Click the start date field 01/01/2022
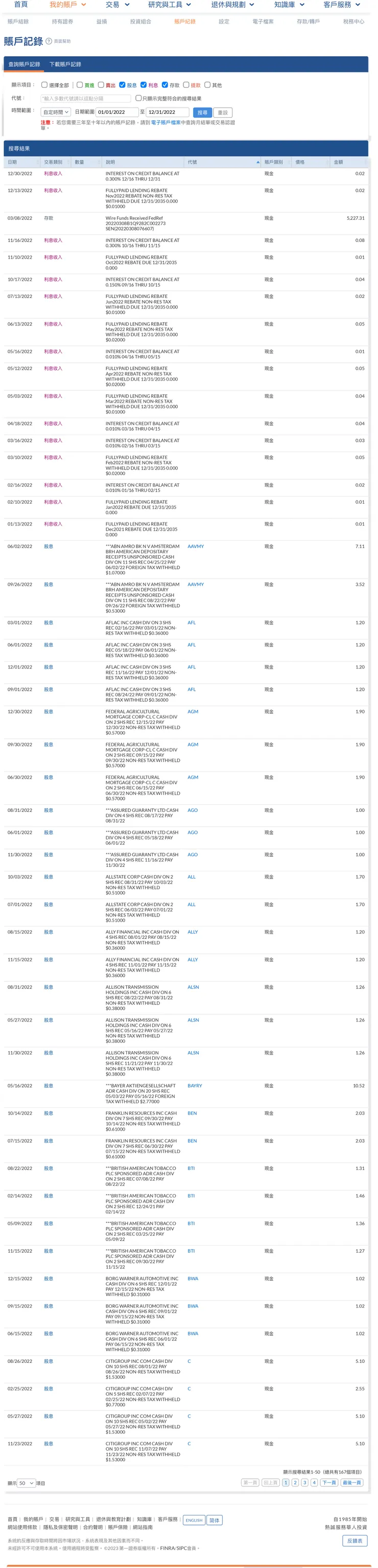This screenshot has height=1568, width=378. click(x=117, y=113)
